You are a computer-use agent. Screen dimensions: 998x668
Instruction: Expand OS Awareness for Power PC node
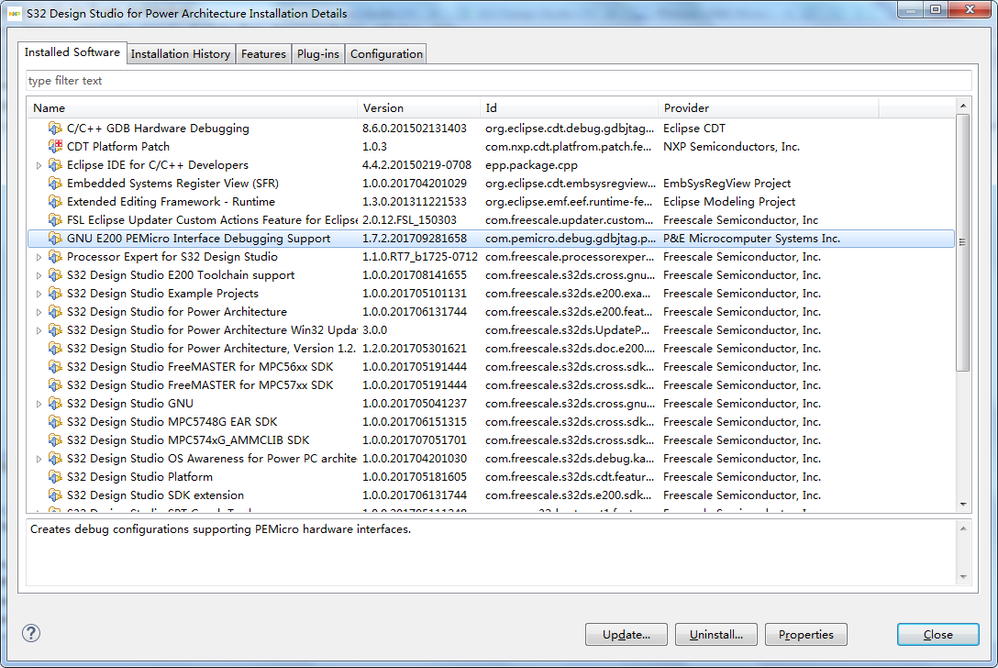[39, 459]
